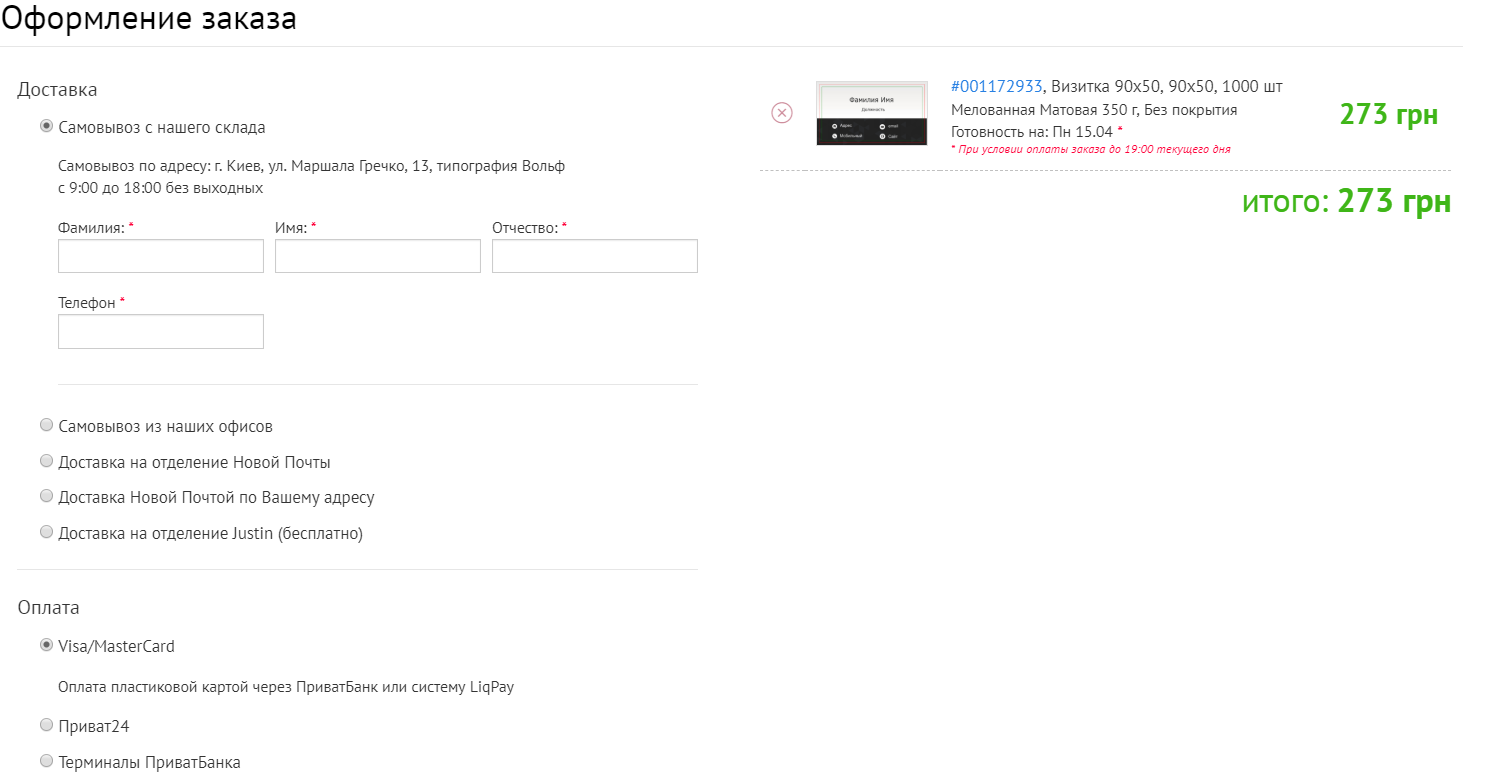Screen dimensions: 1496x784
Task: Open order link #001172933
Action: pyautogui.click(x=997, y=87)
